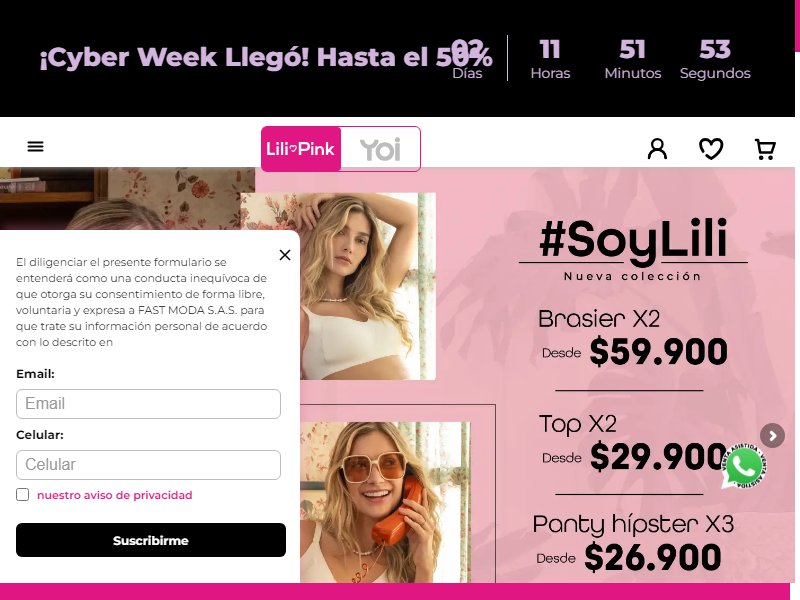Focus the Email input field

coord(148,404)
